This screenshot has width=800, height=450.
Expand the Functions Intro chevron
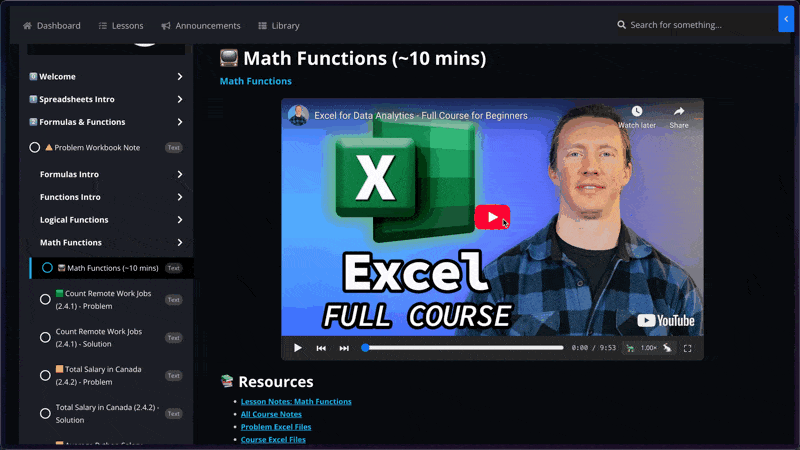pyautogui.click(x=180, y=197)
